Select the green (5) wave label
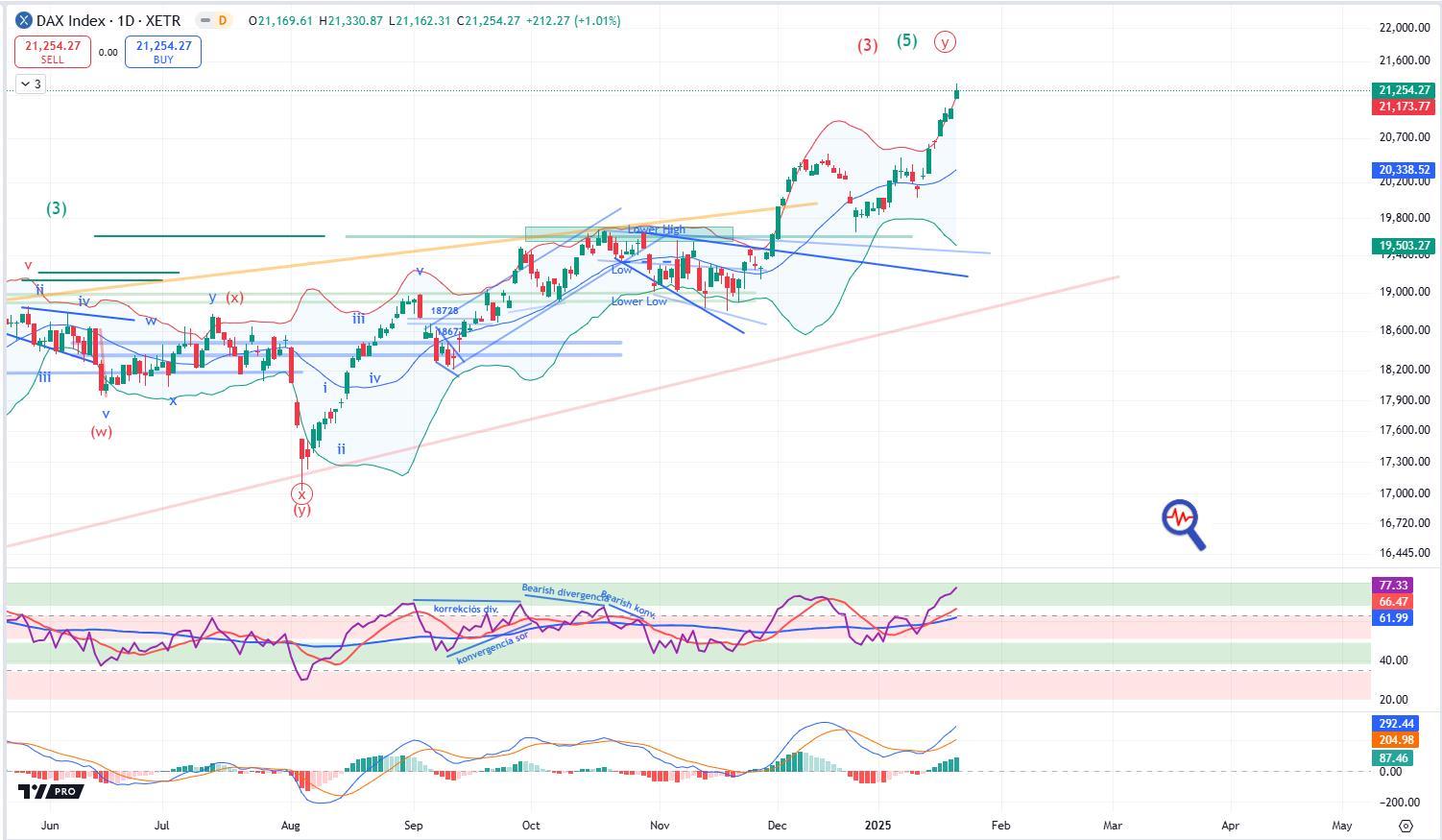This screenshot has width=1442, height=840. pos(907,40)
